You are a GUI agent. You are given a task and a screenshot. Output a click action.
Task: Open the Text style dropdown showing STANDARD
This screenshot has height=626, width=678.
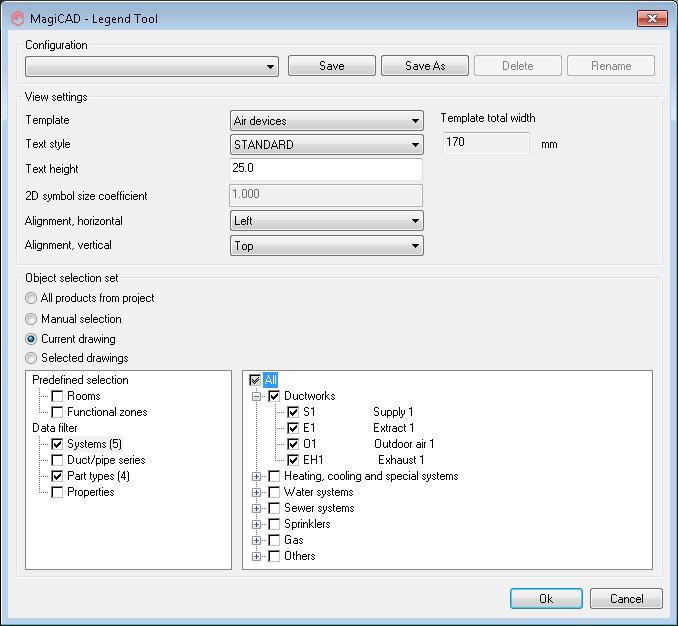[326, 144]
